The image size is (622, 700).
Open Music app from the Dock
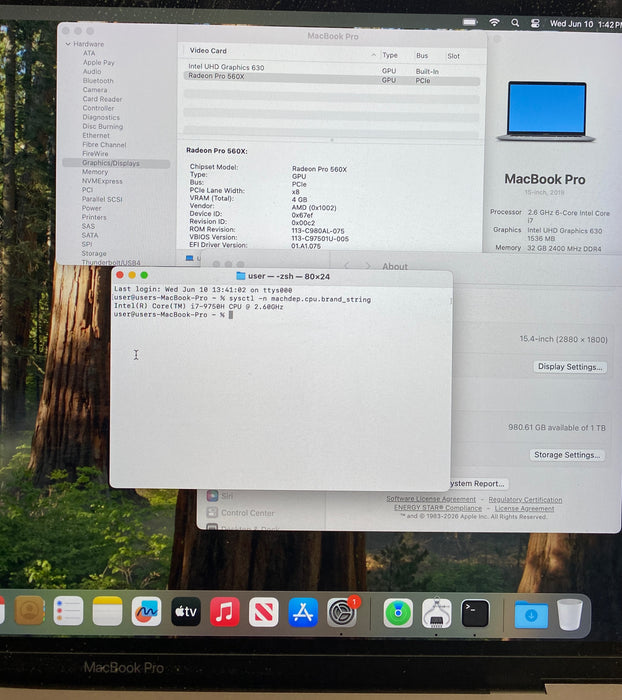[225, 612]
